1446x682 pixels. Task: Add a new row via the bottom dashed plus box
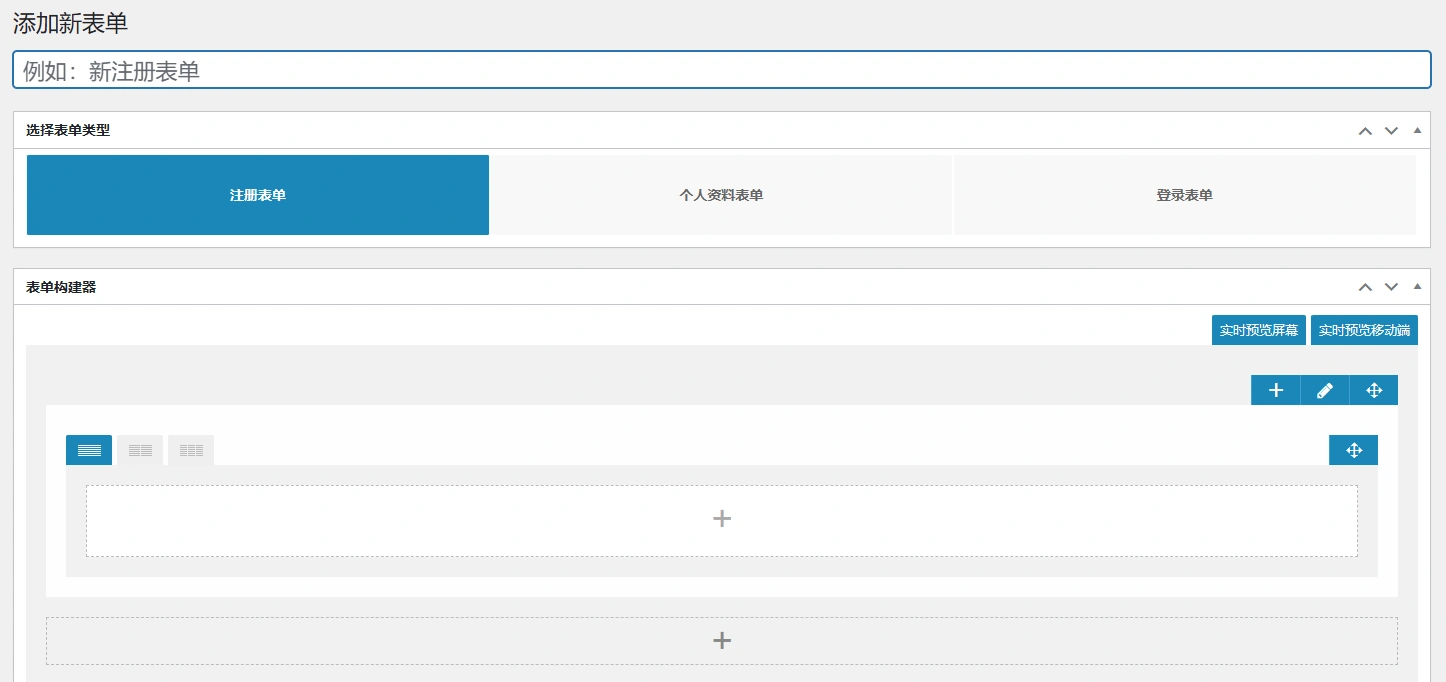(x=721, y=641)
